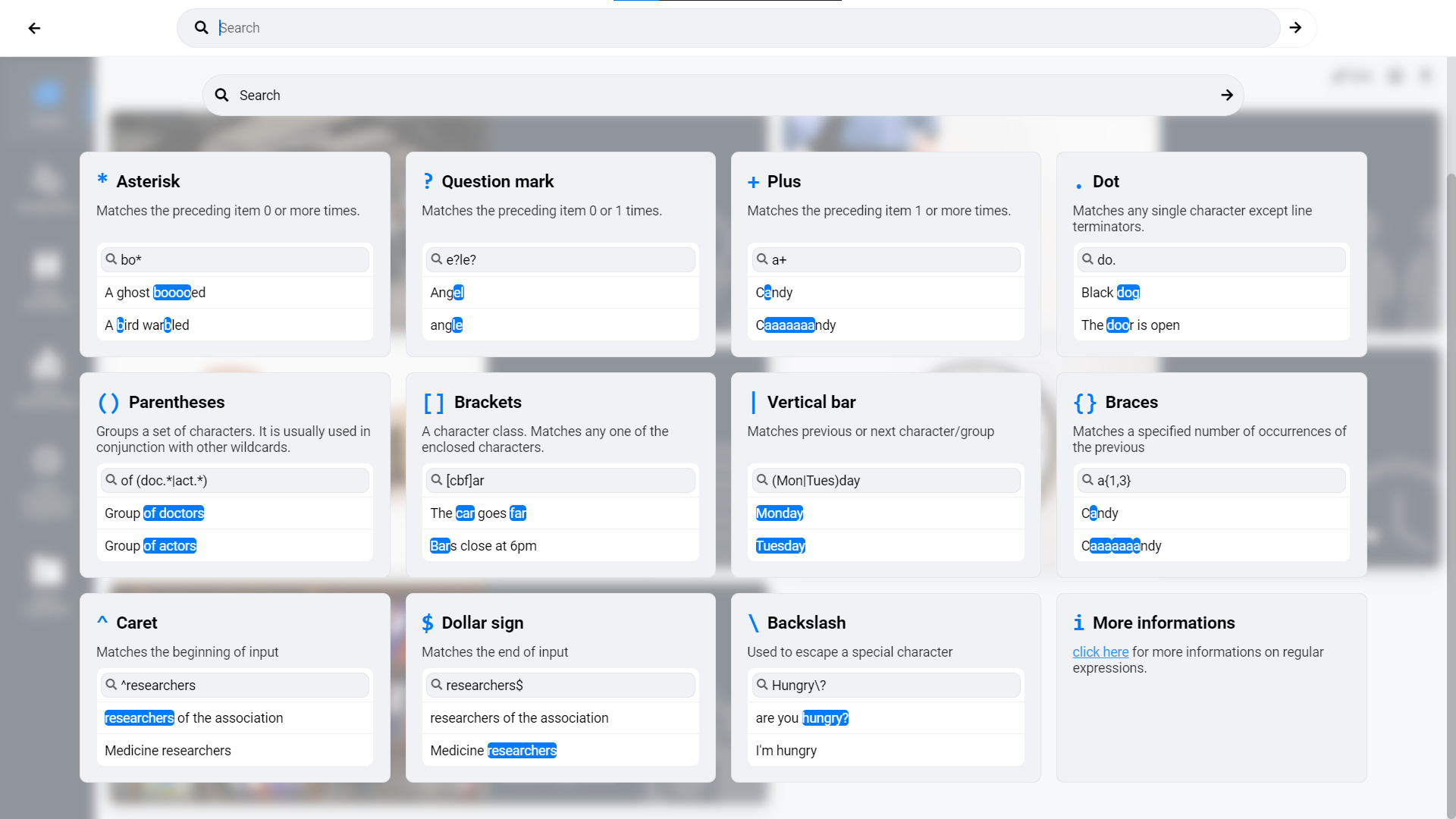Click the Question mark card icon
This screenshot has height=819, width=1456.
pos(428,181)
